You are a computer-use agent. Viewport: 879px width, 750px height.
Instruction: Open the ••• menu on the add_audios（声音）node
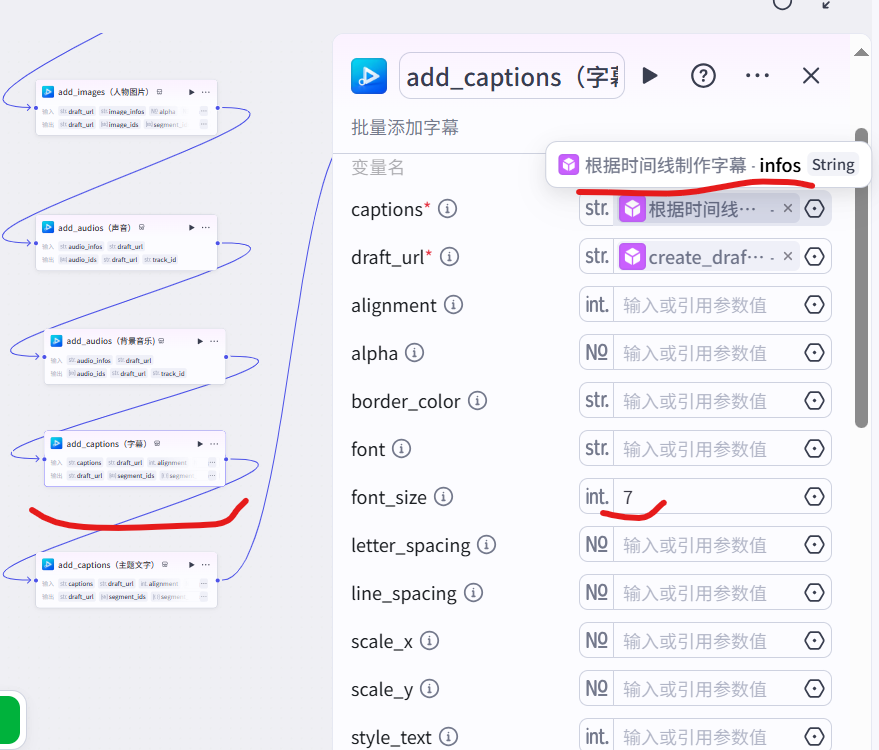205,227
